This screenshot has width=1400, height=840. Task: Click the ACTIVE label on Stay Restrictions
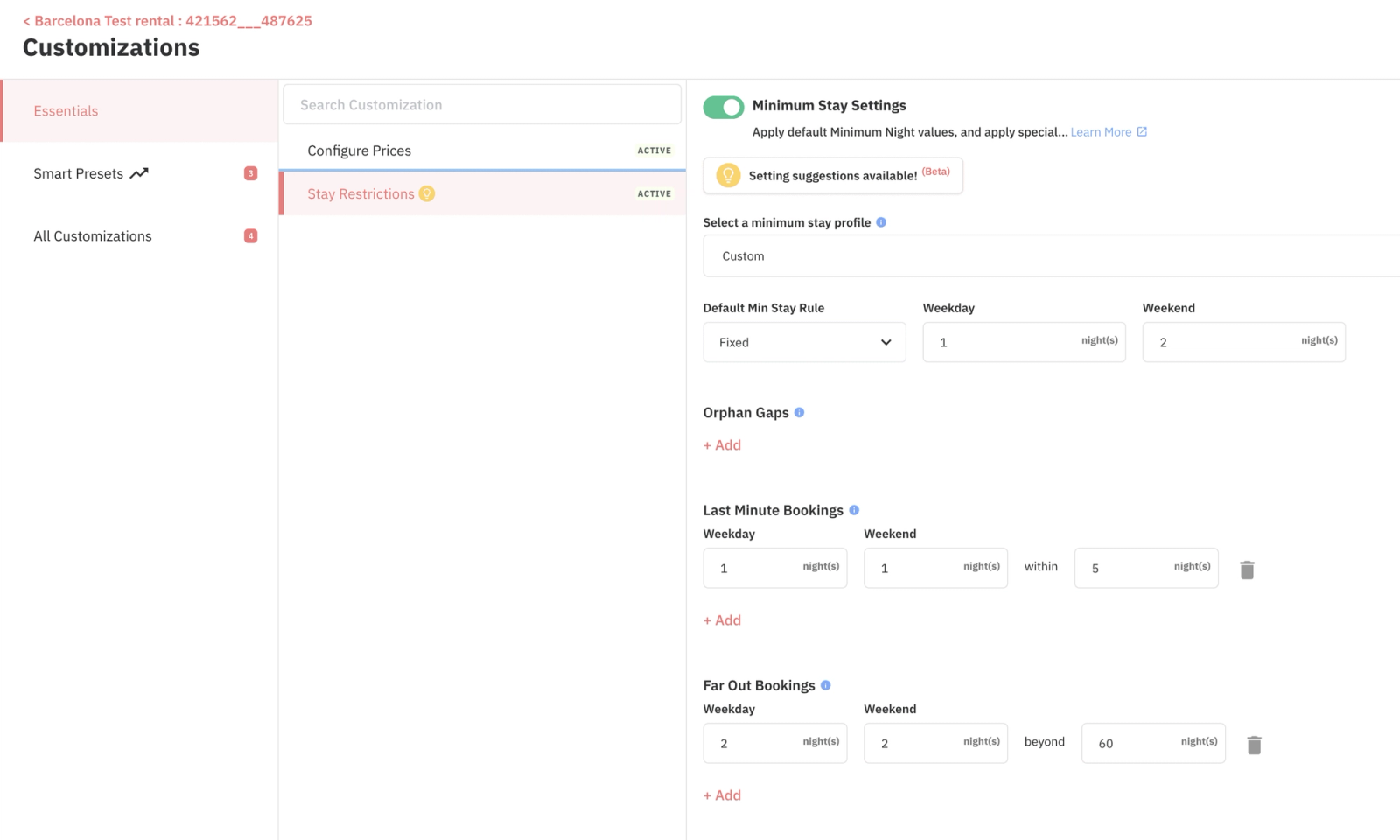coord(654,193)
